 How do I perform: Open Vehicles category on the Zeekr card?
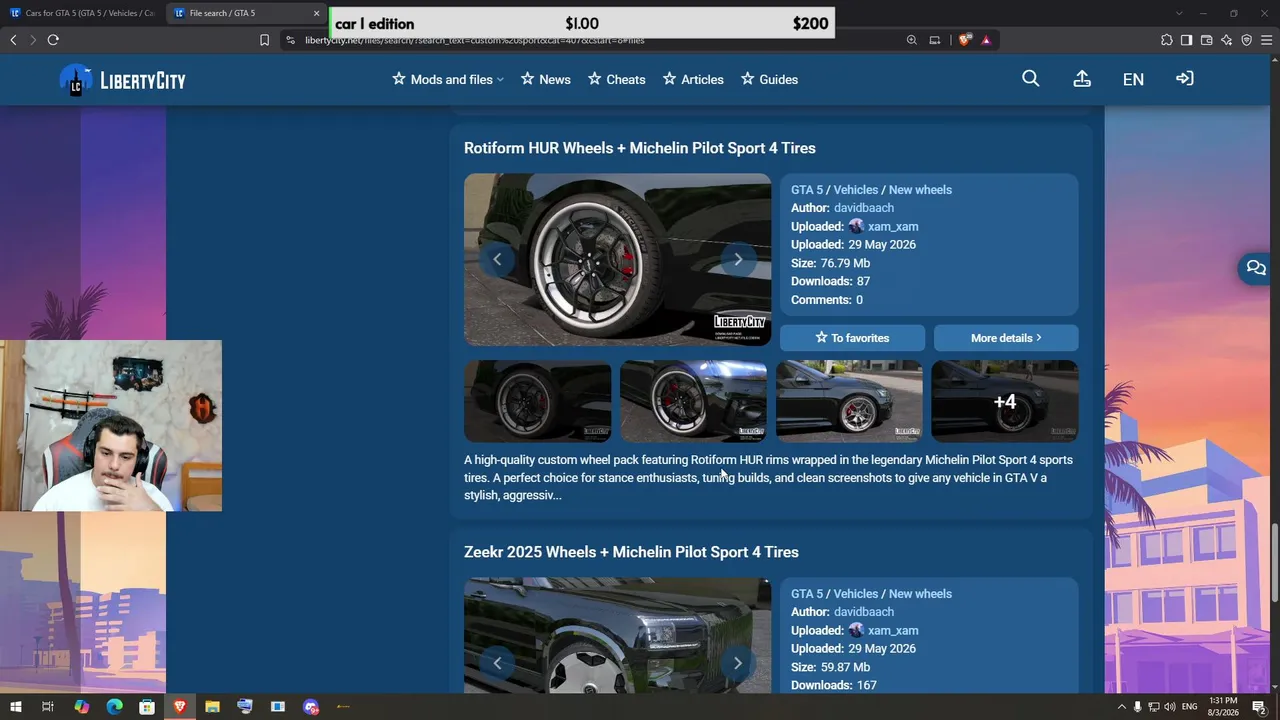pyautogui.click(x=856, y=594)
